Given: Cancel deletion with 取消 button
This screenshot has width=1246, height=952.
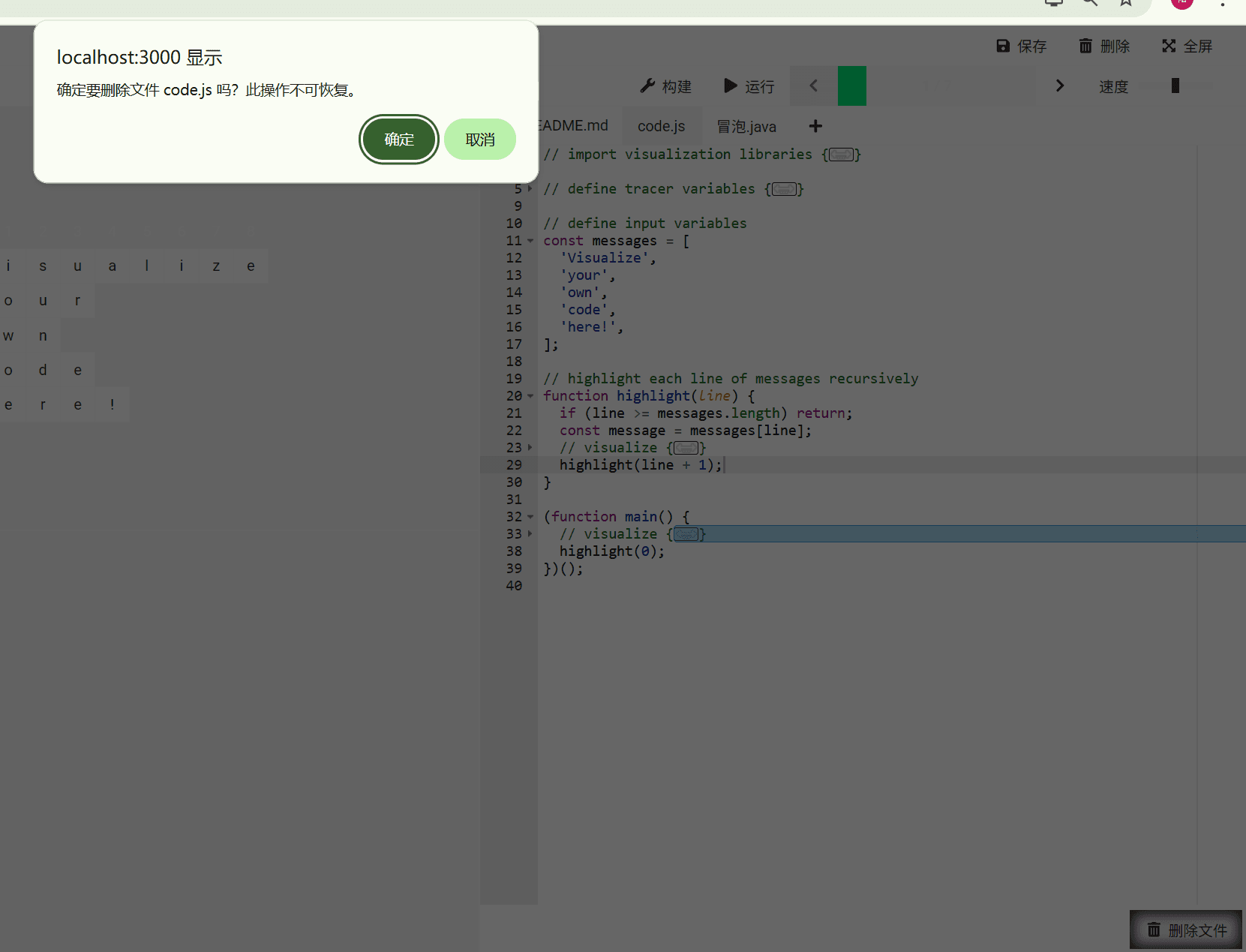Looking at the screenshot, I should [479, 140].
